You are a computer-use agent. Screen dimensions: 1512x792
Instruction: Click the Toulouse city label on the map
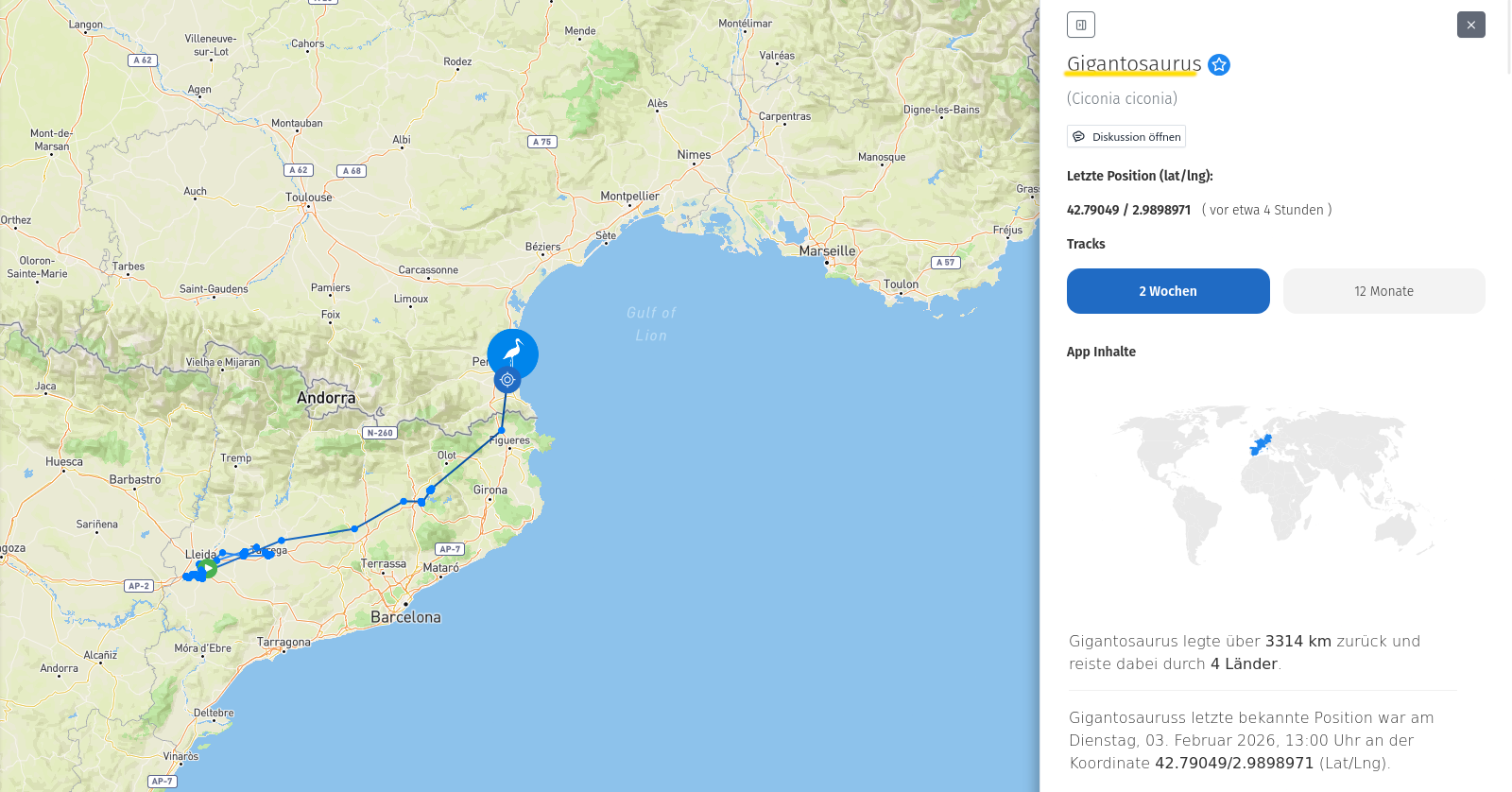(x=309, y=198)
